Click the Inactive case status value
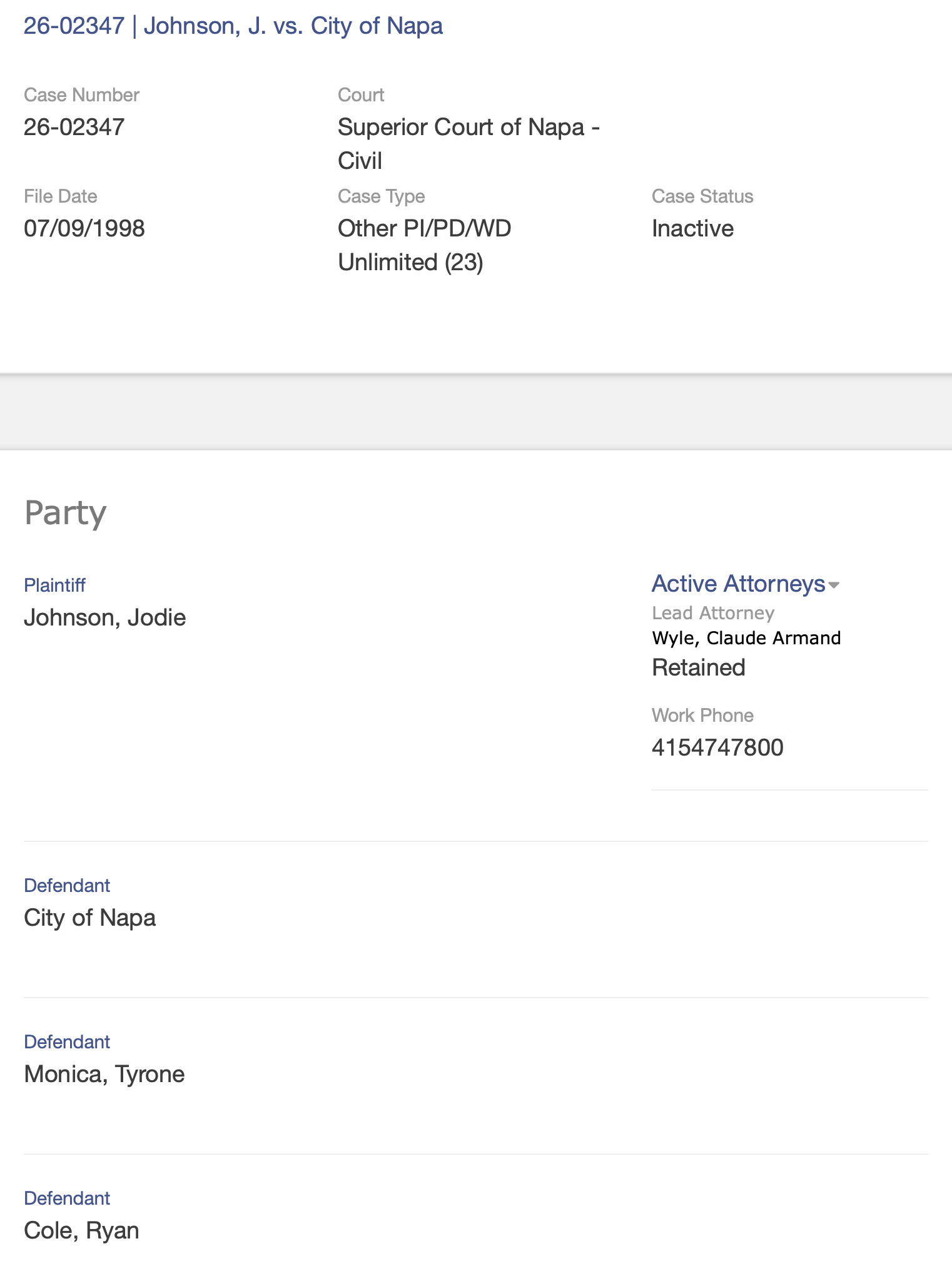This screenshot has width=952, height=1261. click(692, 229)
